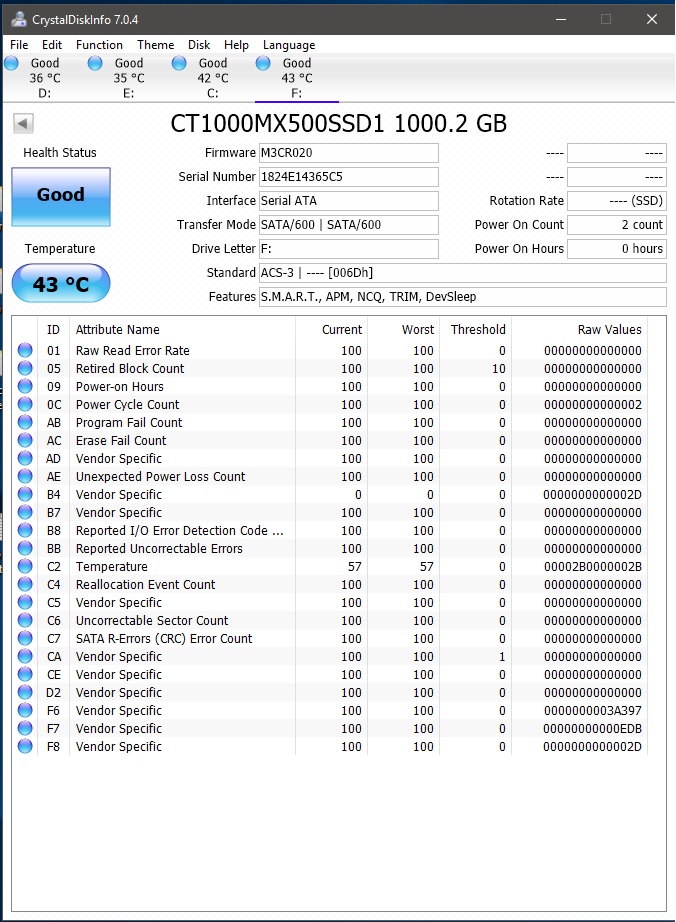Open the Language menu
This screenshot has width=676, height=922.
pyautogui.click(x=289, y=45)
